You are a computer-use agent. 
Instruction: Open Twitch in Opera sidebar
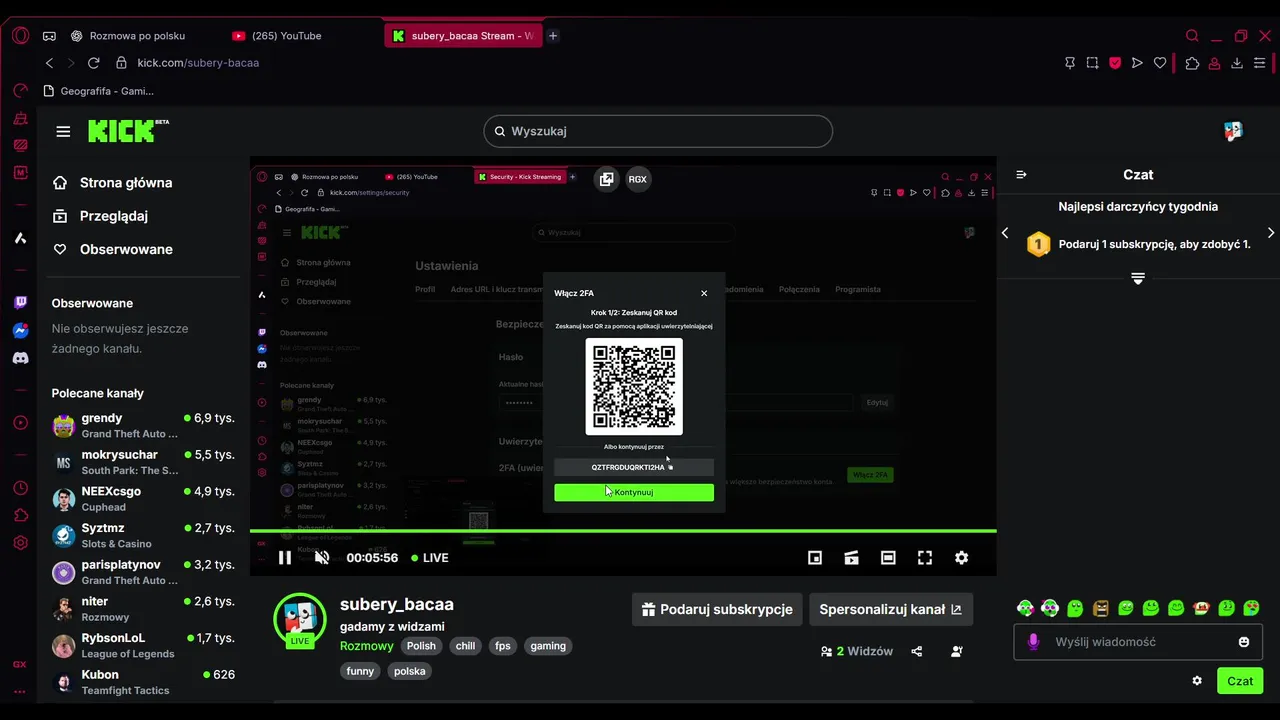click(x=20, y=302)
